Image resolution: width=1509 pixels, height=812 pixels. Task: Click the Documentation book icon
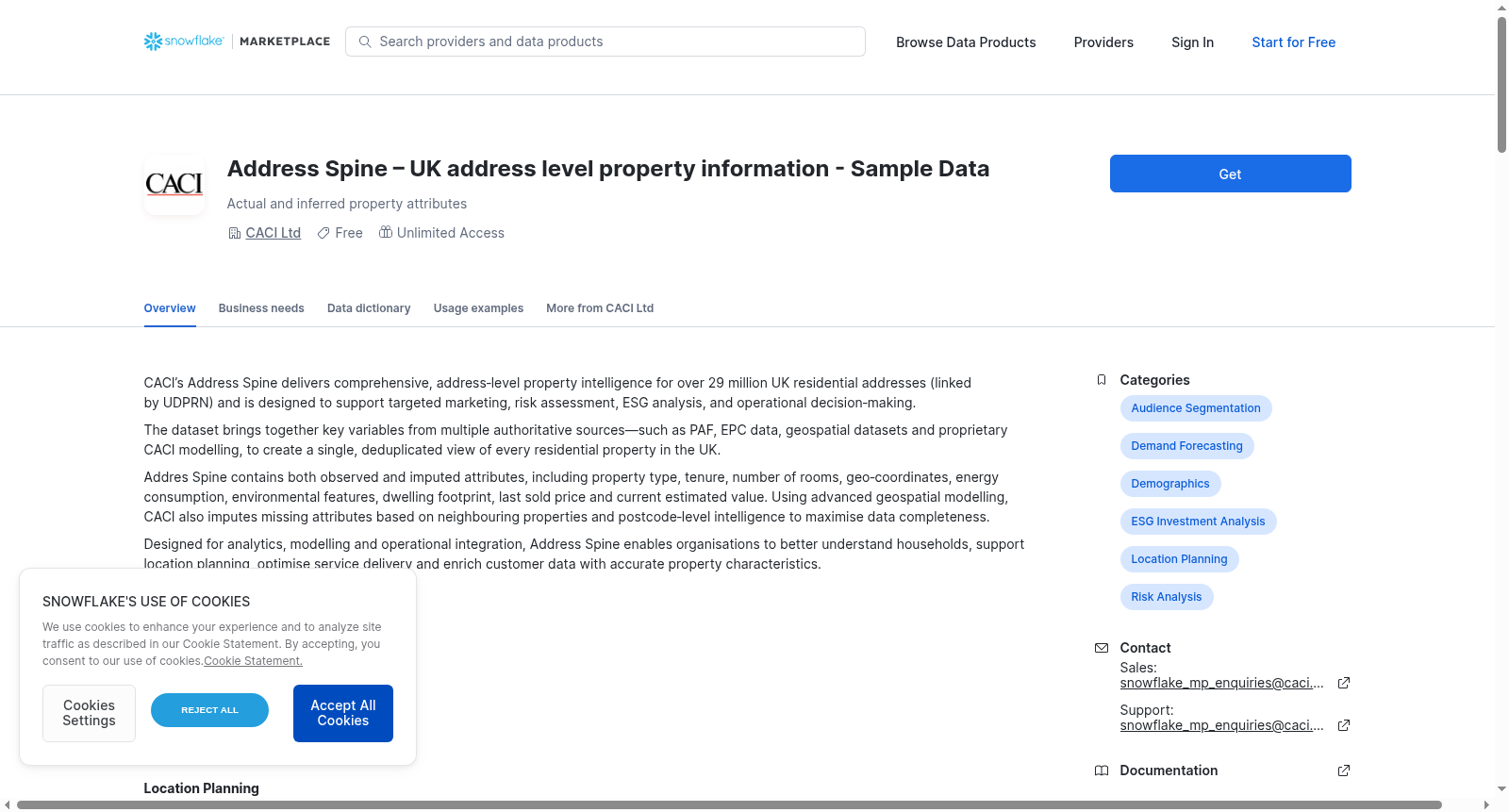point(1102,771)
